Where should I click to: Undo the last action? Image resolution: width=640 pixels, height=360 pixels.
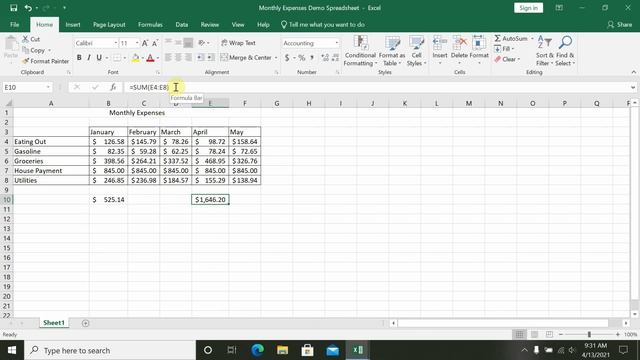pos(28,8)
